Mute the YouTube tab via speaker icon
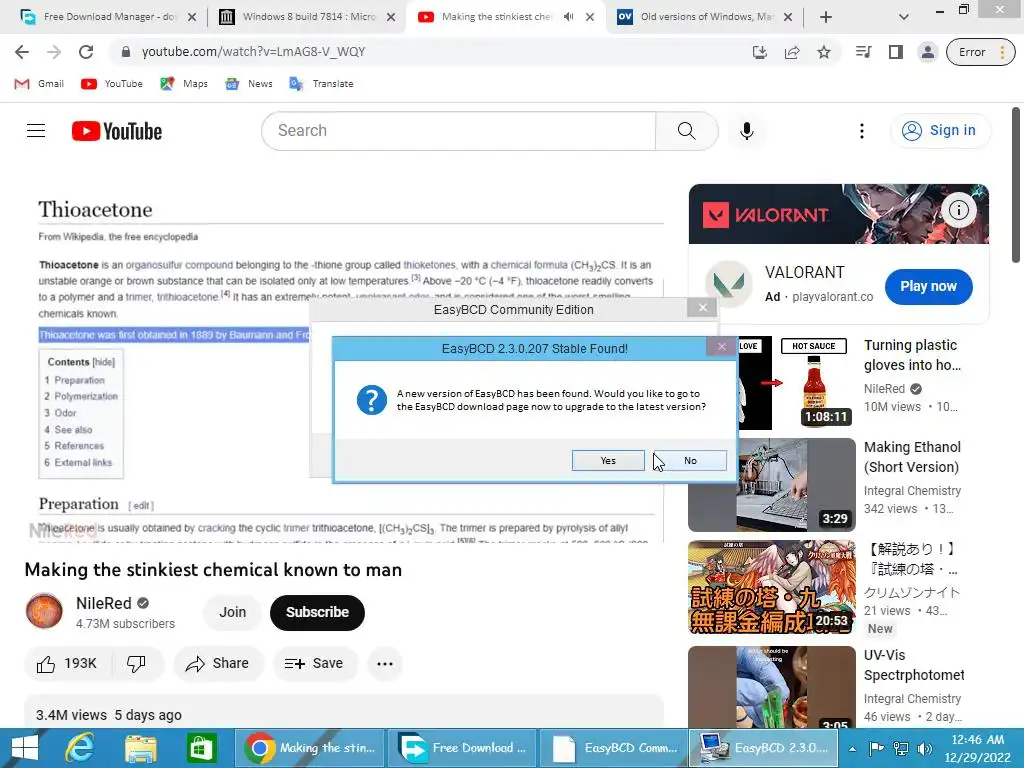Screen dimensions: 1024x768 (x=568, y=17)
